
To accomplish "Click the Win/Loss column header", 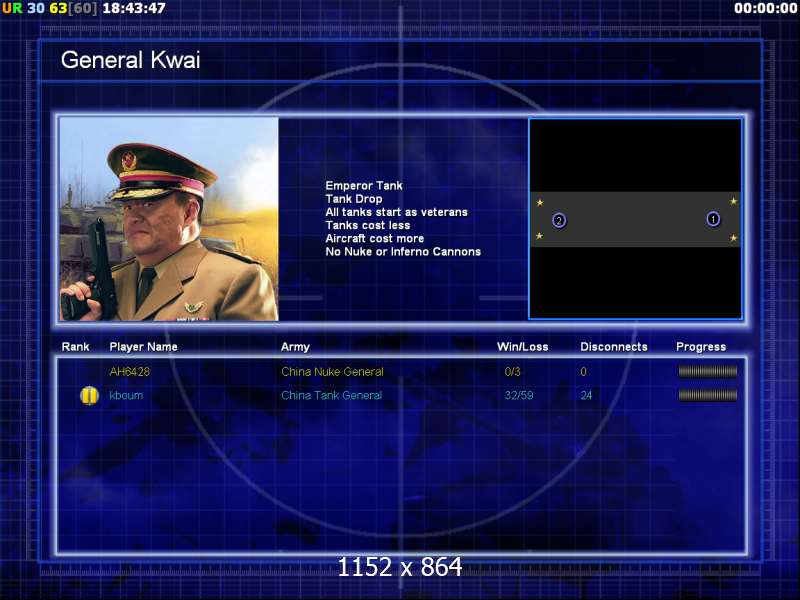I will pyautogui.click(x=522, y=347).
